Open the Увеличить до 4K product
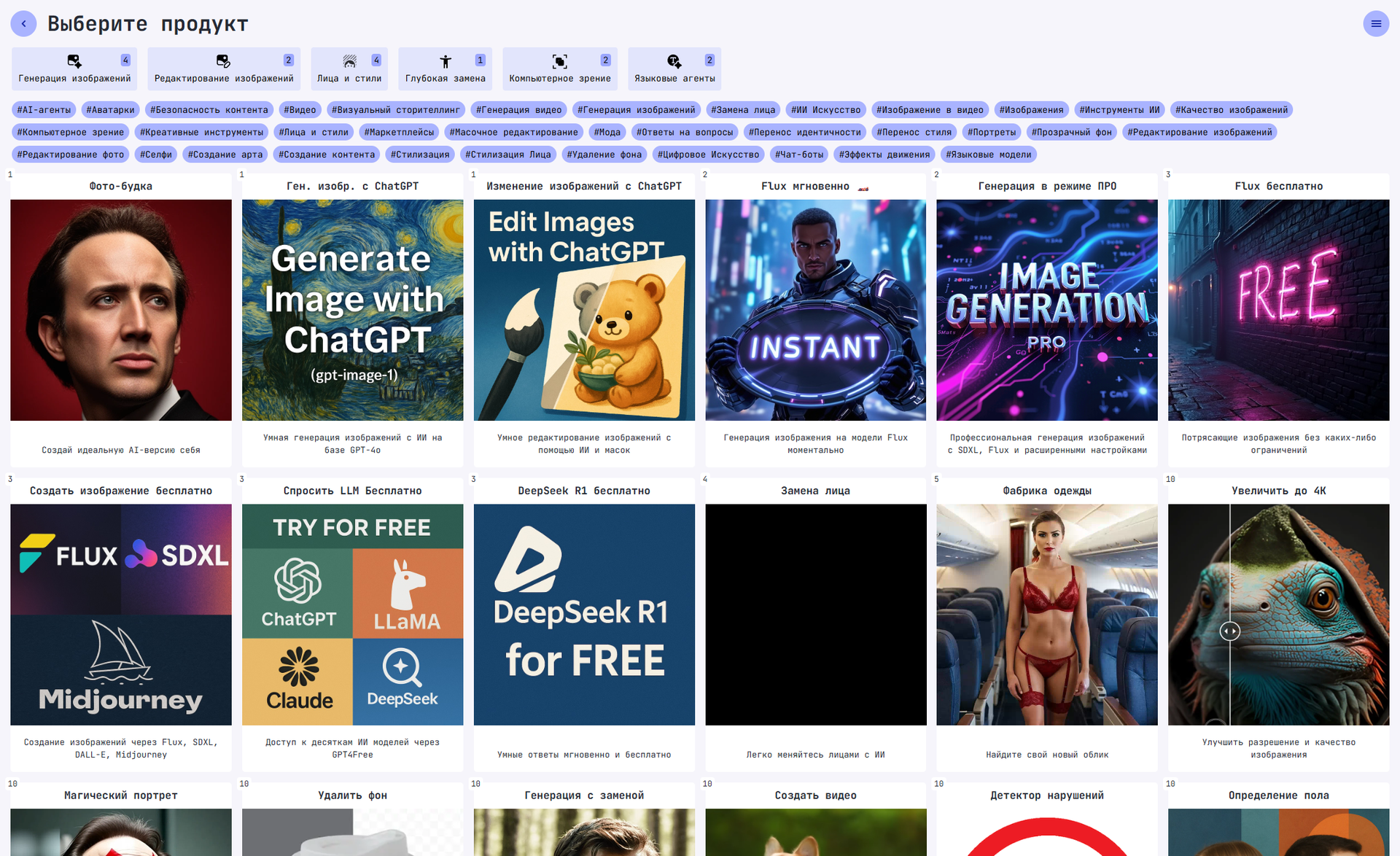Image resolution: width=1400 pixels, height=856 pixels. (1278, 625)
